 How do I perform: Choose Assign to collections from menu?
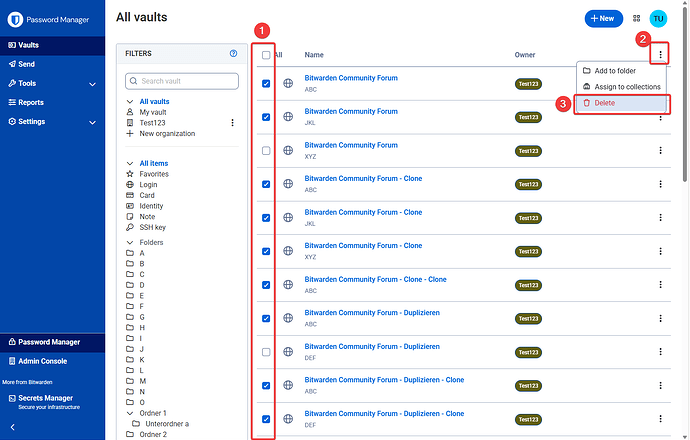point(621,87)
